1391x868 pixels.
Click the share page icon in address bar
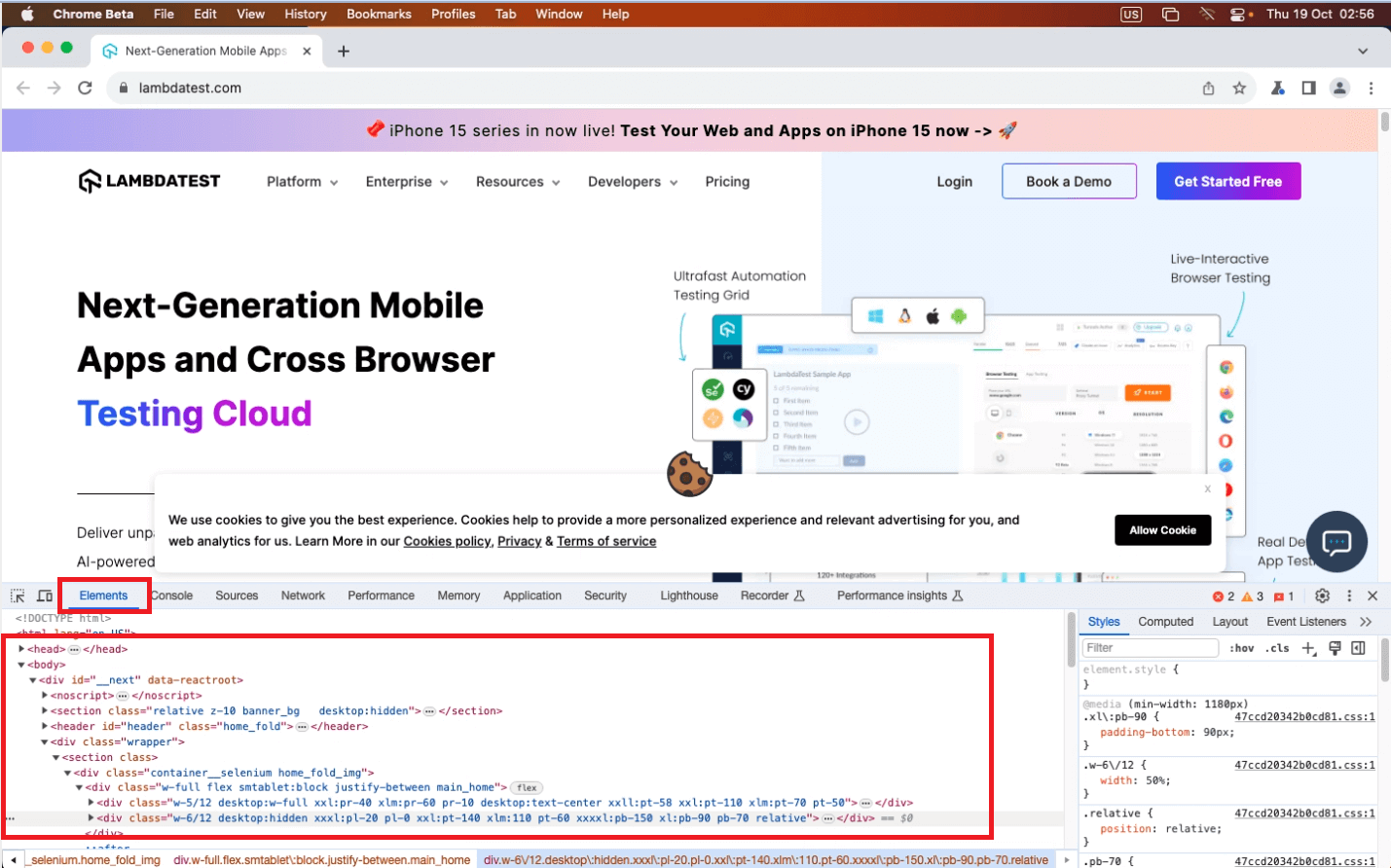coord(1208,88)
